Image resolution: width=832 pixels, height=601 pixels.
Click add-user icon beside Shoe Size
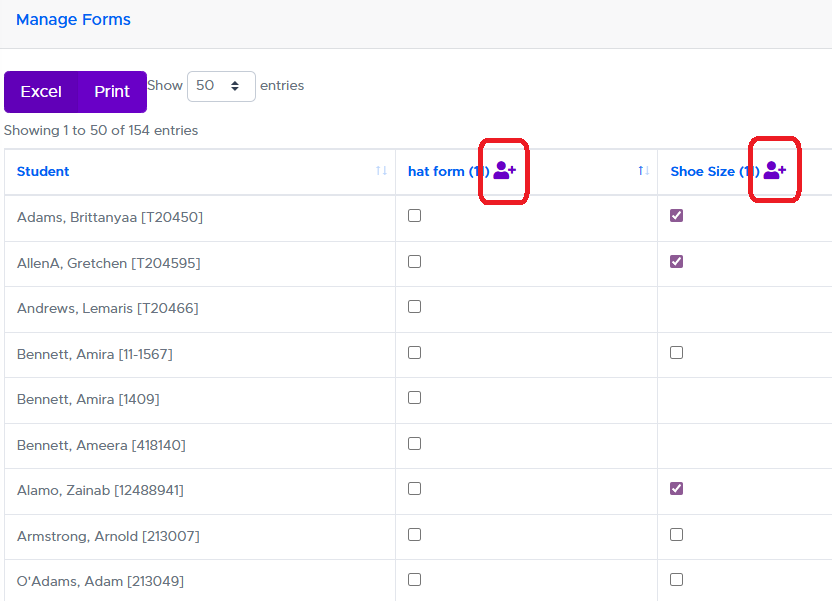(x=774, y=171)
